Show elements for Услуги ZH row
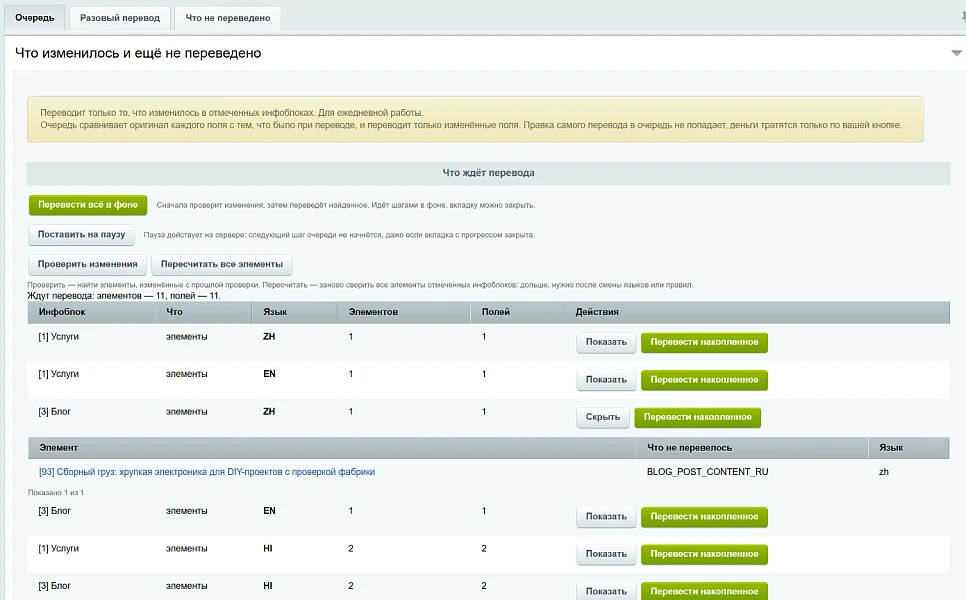This screenshot has width=966, height=600. click(x=606, y=343)
